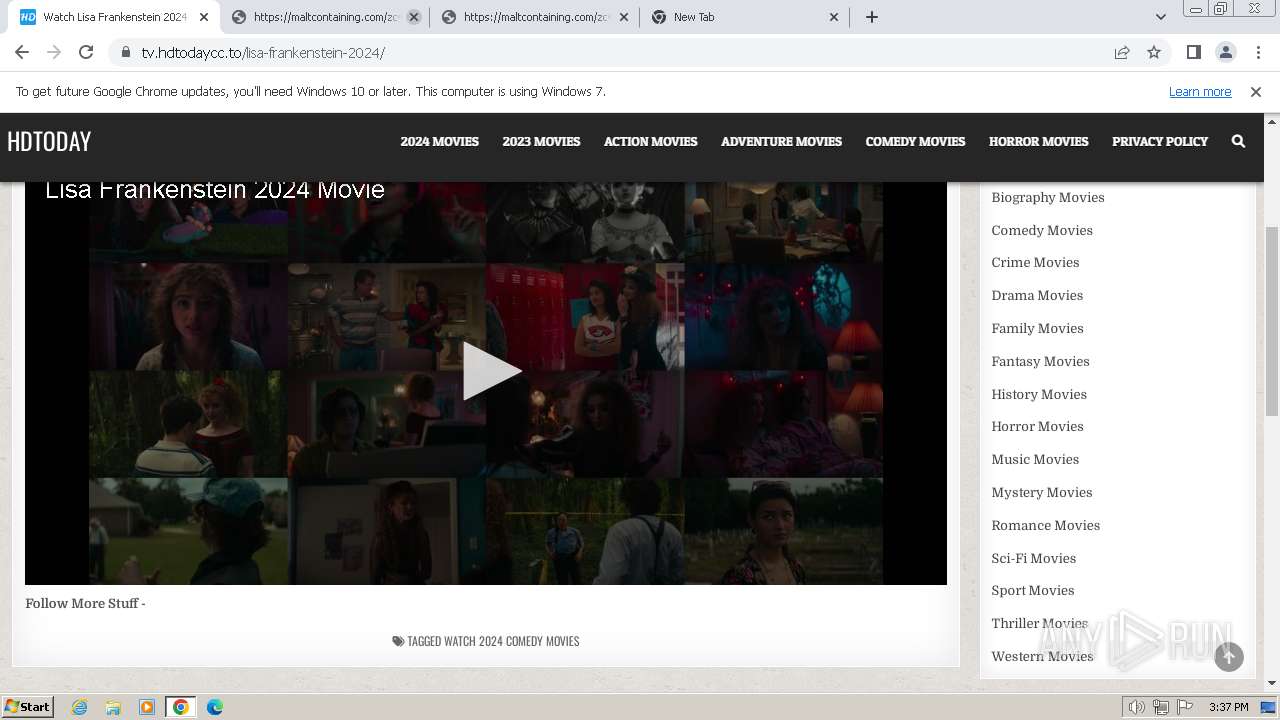Open Comedy Movies sidebar category

pos(1041,230)
